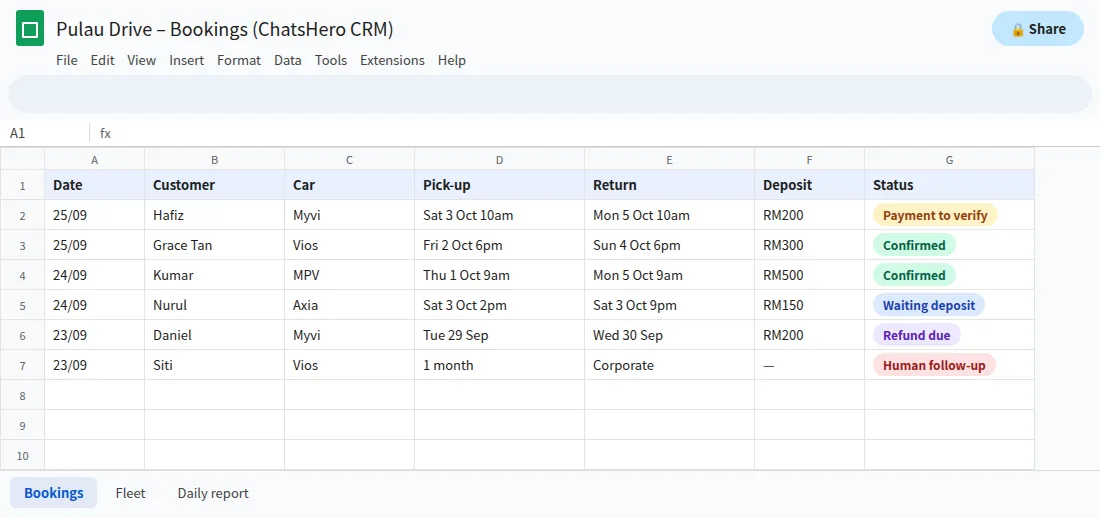The image size is (1100, 518).
Task: Select deposit cell RM500
Action: [810, 275]
